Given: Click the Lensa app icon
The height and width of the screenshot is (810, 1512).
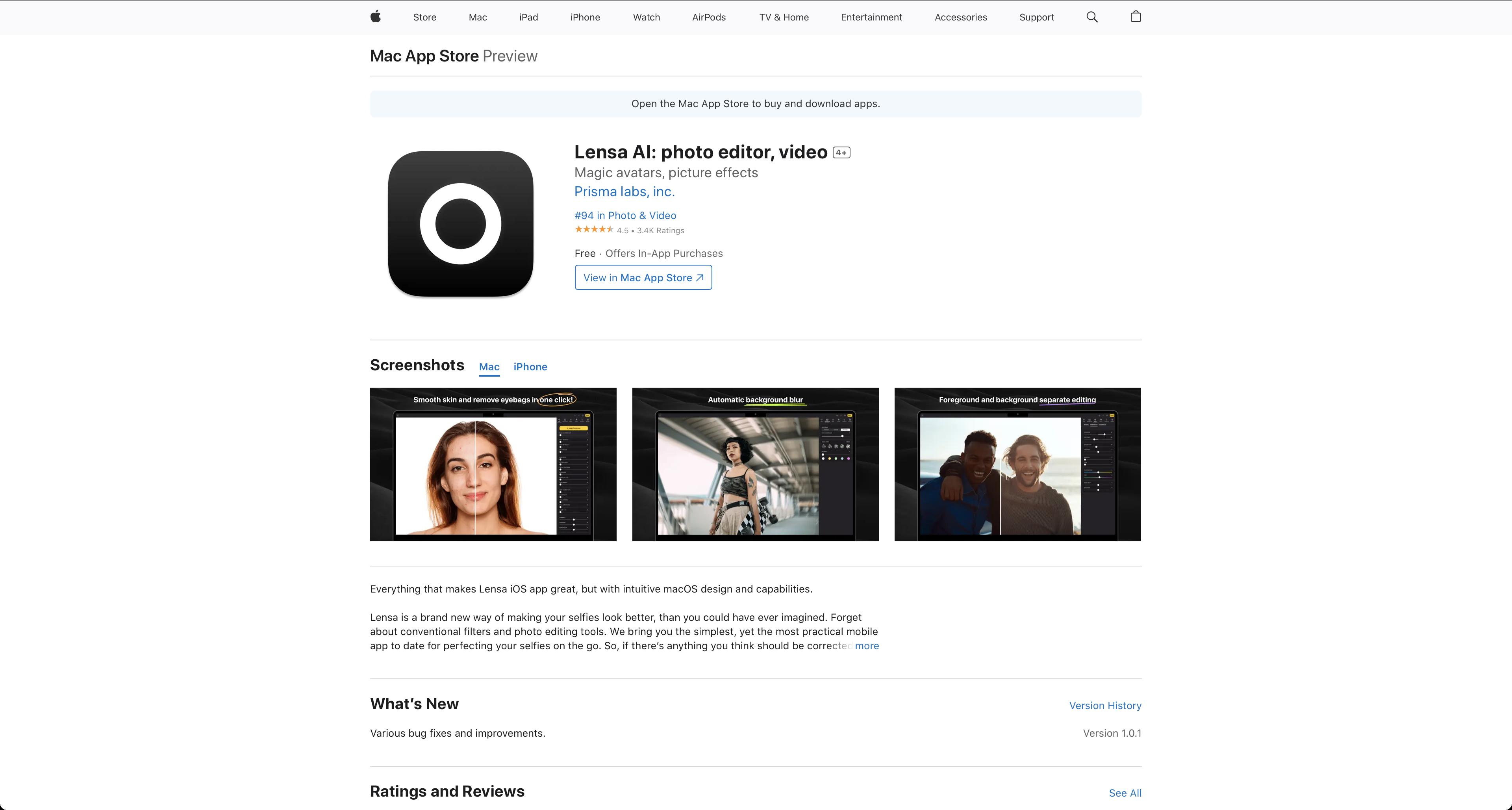Looking at the screenshot, I should (461, 224).
